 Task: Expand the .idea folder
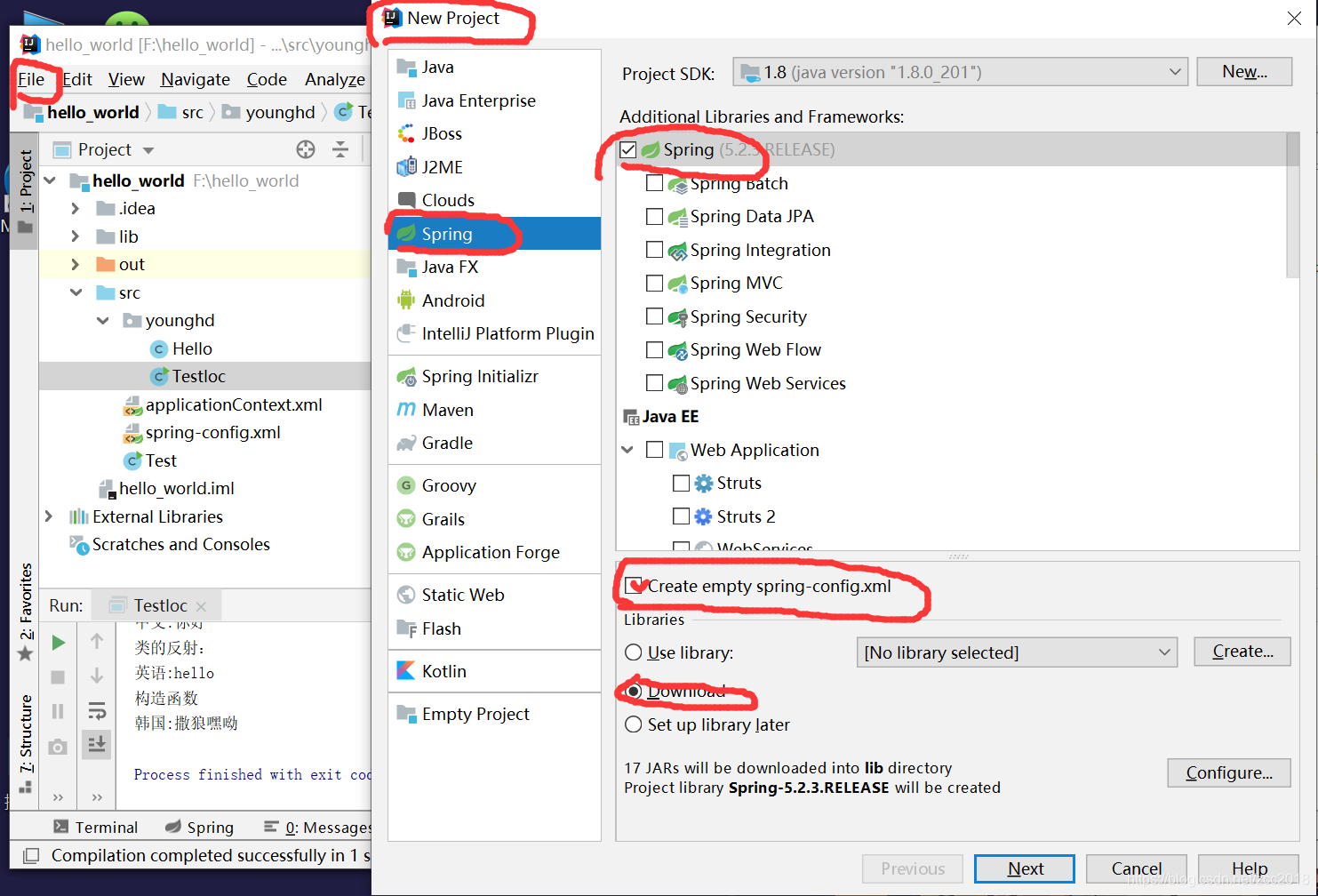coord(76,208)
